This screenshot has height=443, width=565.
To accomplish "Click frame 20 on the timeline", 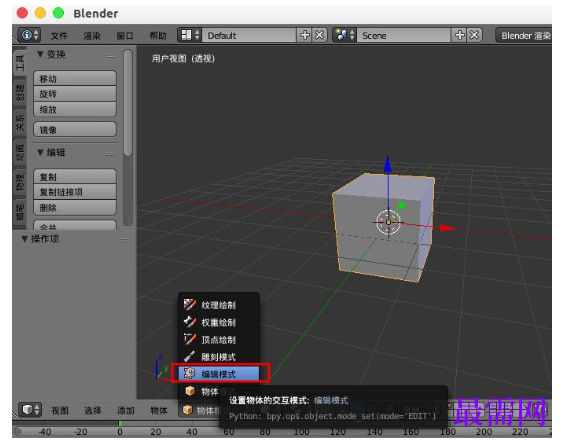I will click(x=156, y=432).
